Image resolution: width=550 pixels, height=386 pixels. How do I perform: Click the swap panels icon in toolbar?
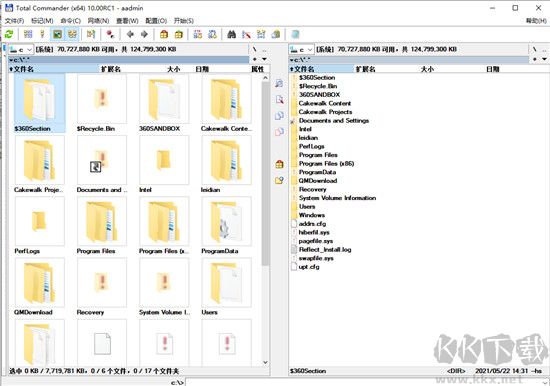click(x=91, y=34)
